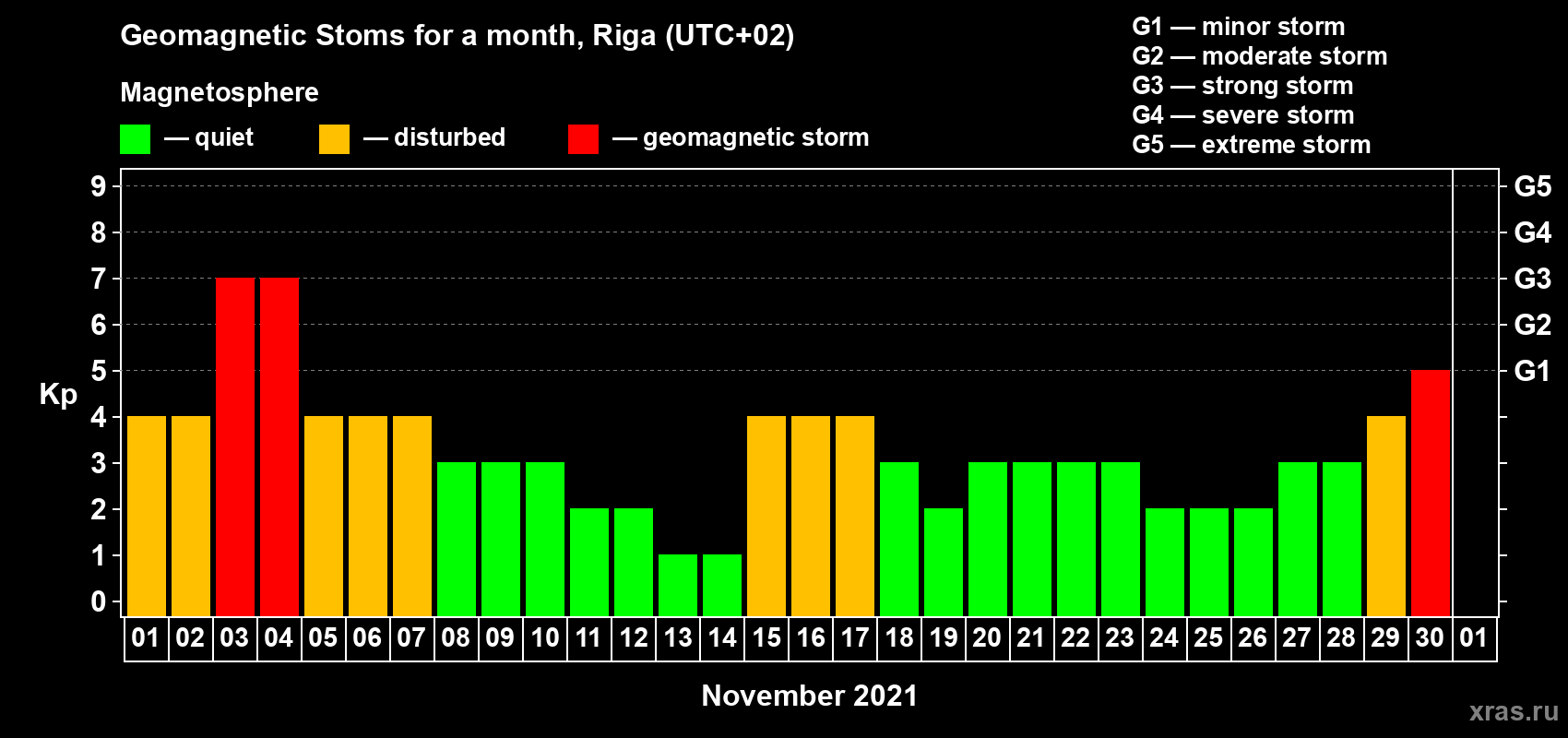Click the "9" tick label on Kp axis

[99, 186]
